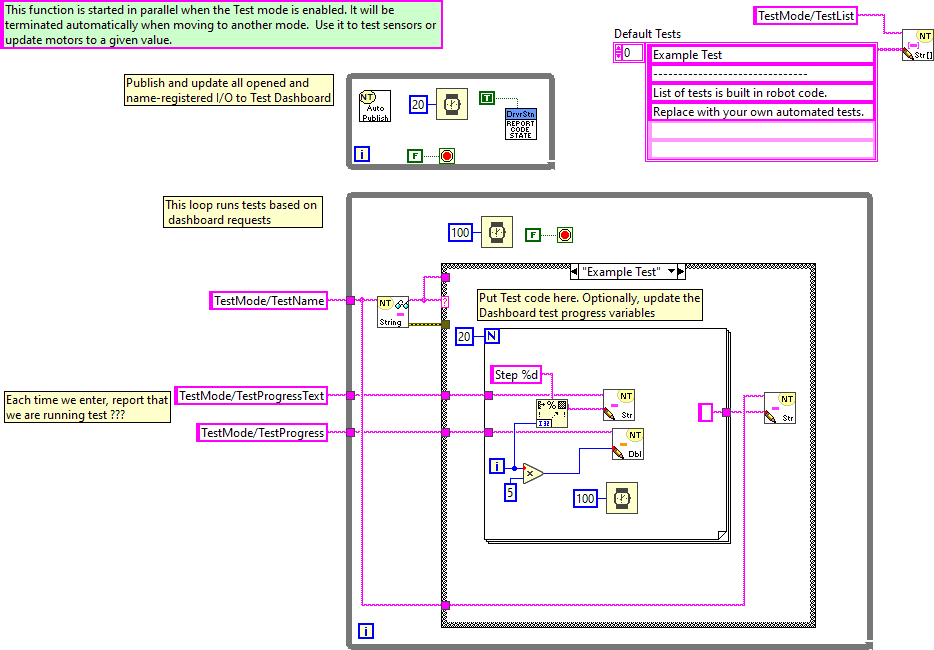Click the NT Write Dbl node
The width and height of the screenshot is (934, 650).
[628, 445]
